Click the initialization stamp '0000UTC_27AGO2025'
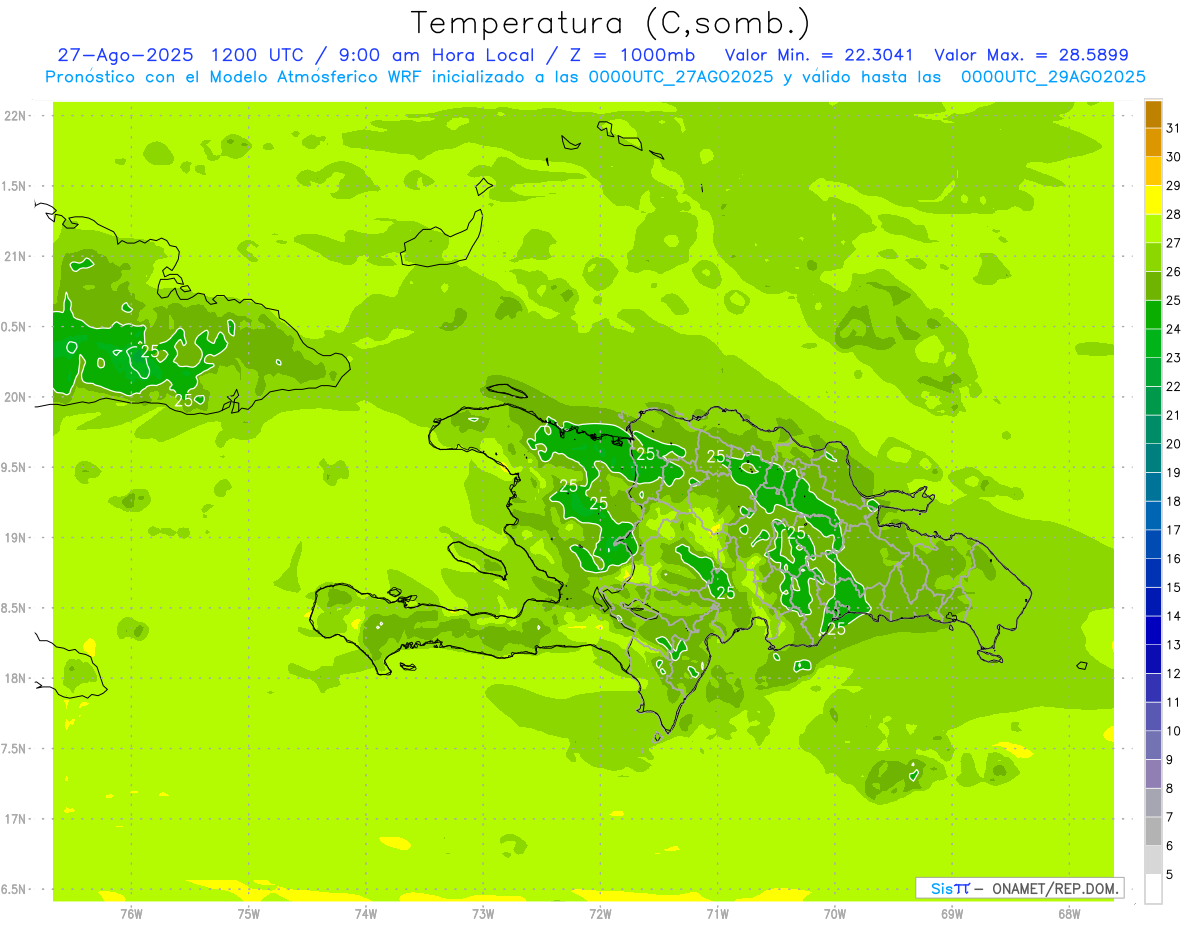Viewport: 1200px width, 927px height. 681,77
